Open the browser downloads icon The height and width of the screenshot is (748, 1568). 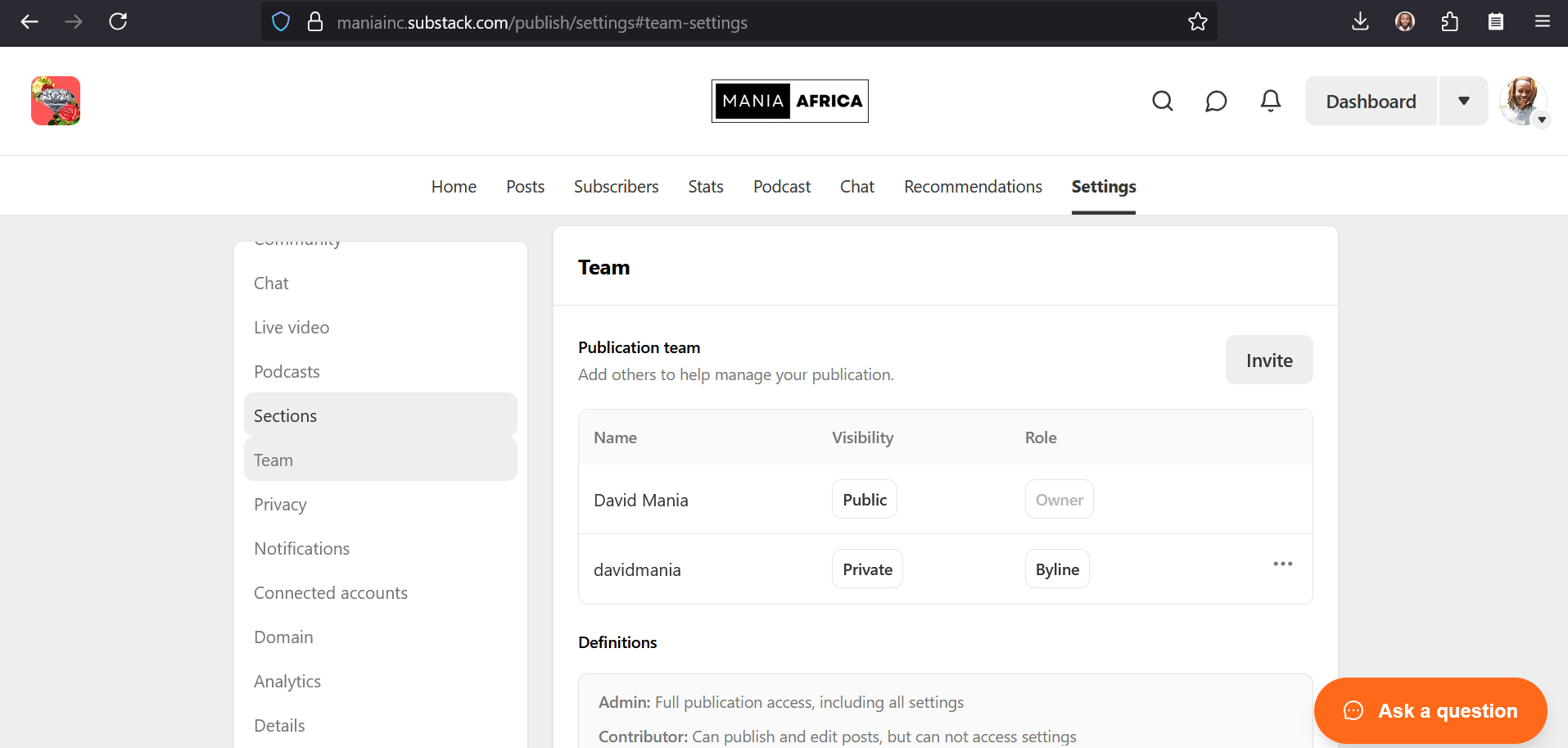[1360, 22]
